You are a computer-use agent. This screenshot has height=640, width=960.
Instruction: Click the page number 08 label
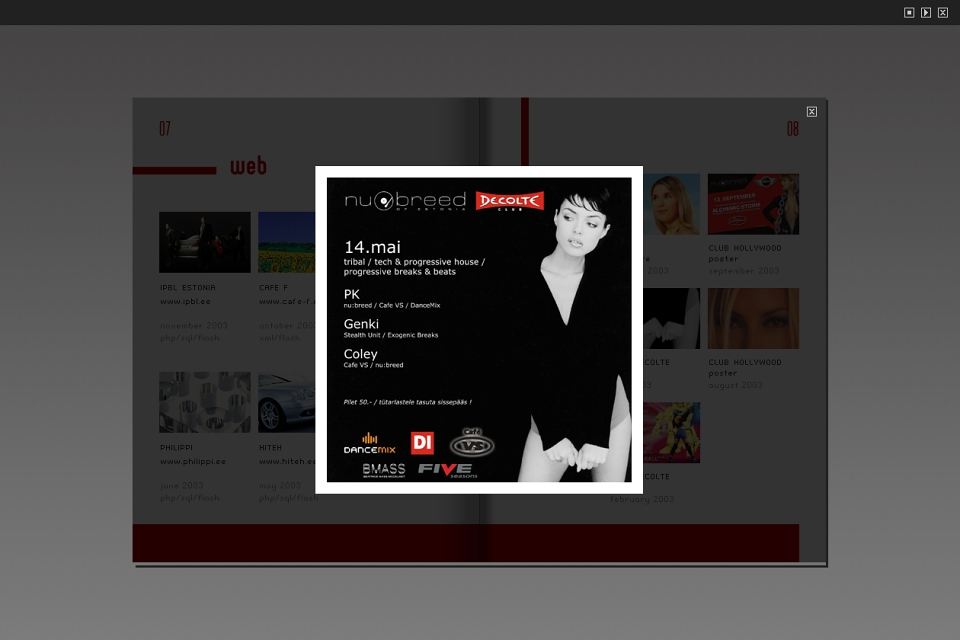pos(792,129)
